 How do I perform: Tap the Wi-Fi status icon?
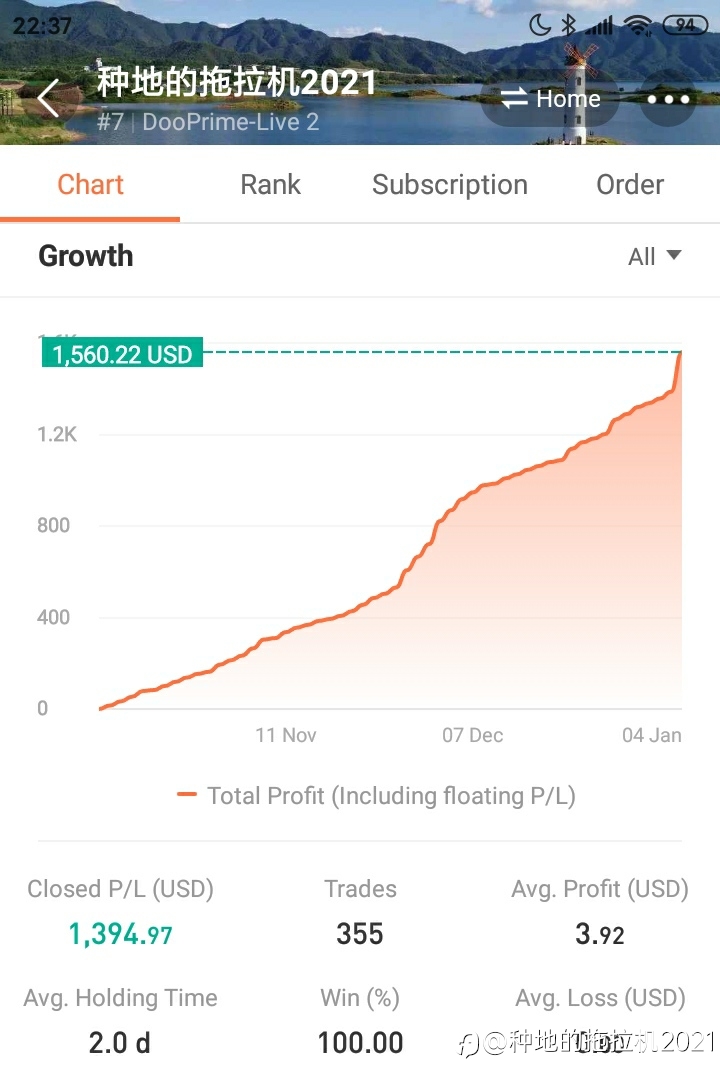point(637,26)
